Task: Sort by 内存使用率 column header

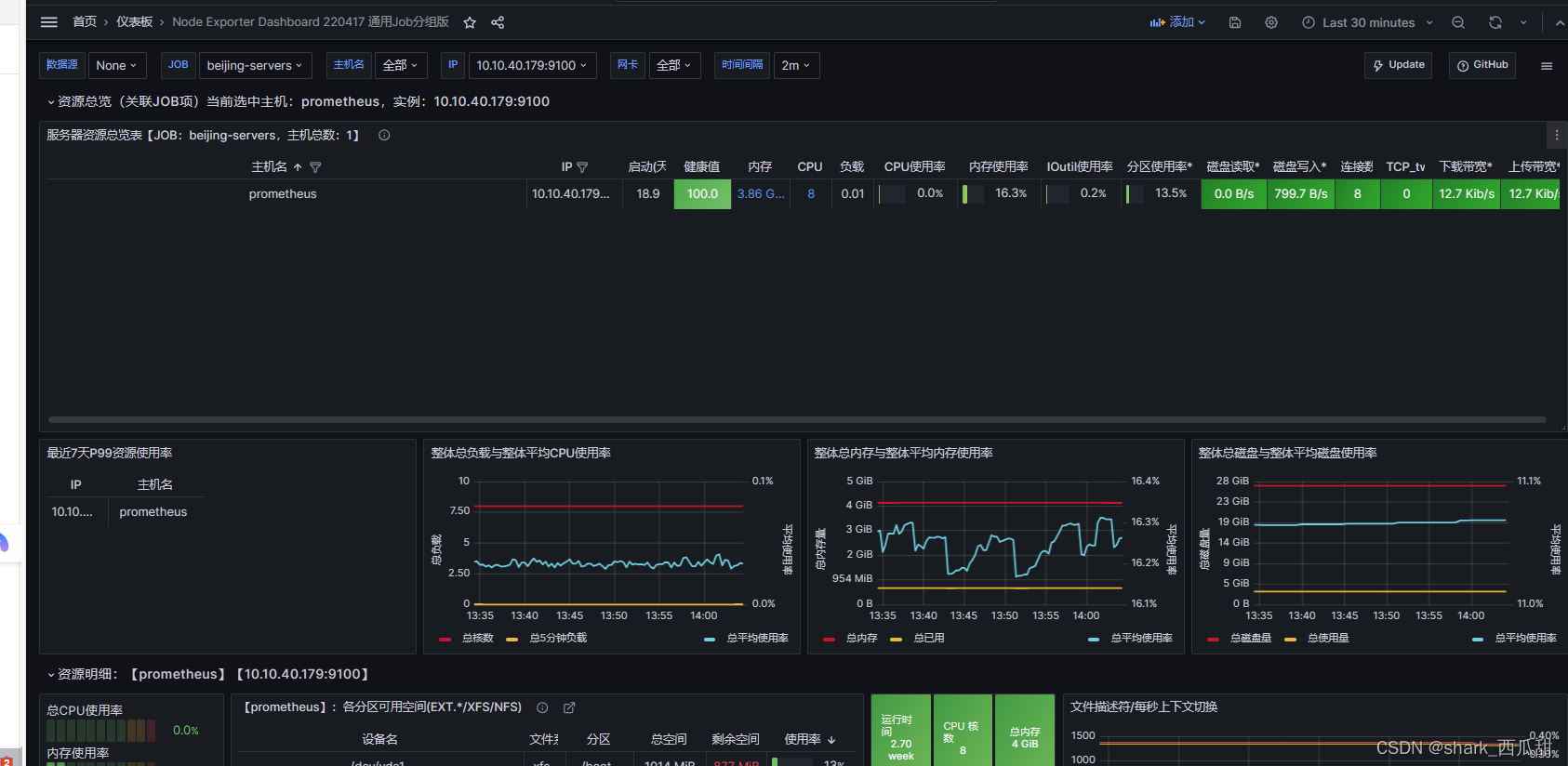Action: [998, 167]
